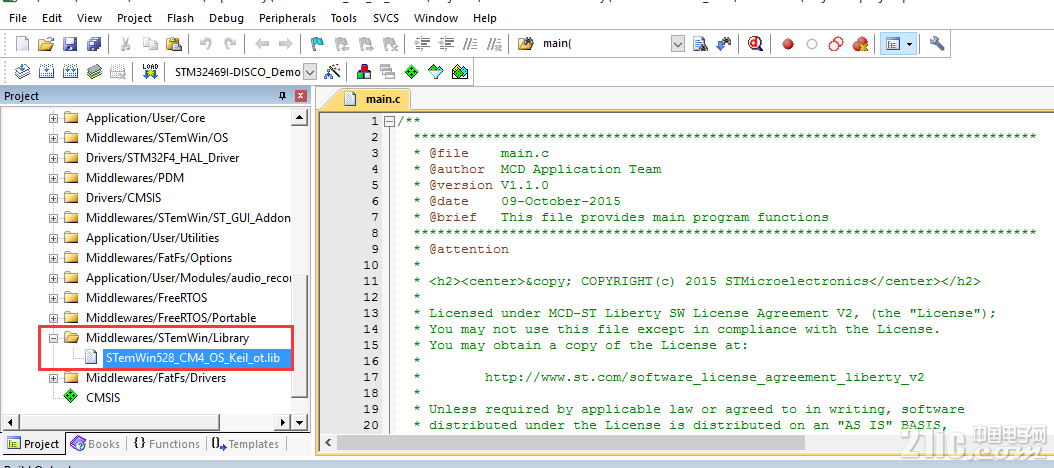
Task: Select the CMSIS component item
Action: 103,397
